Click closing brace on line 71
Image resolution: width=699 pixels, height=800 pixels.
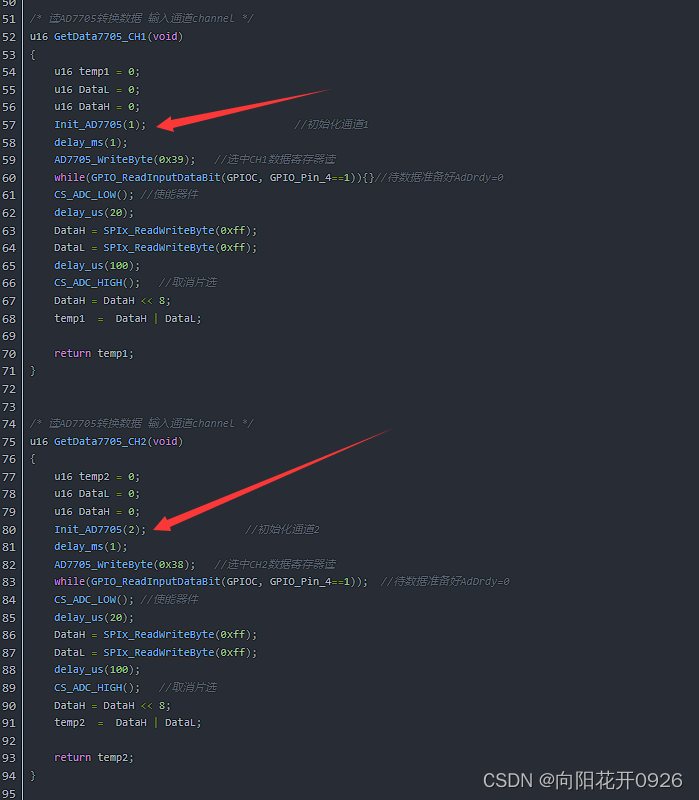pyautogui.click(x=33, y=371)
